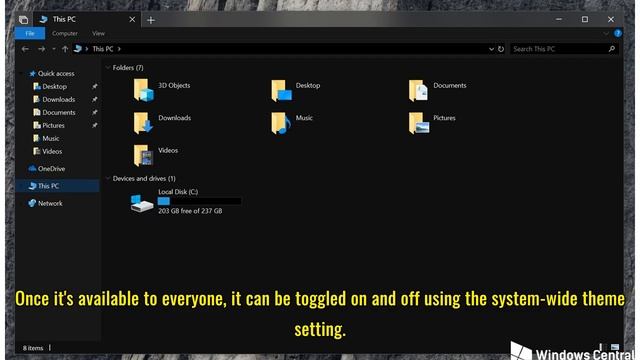Click the Local Disk (C:) usage bar

pyautogui.click(x=199, y=201)
